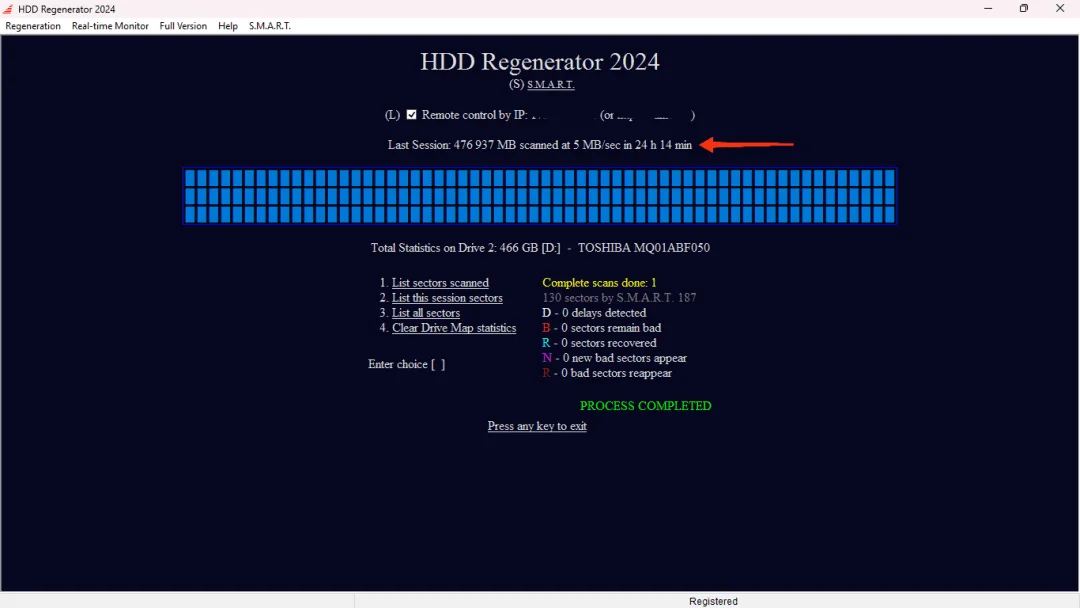The height and width of the screenshot is (608, 1080).
Task: Click the Enter choice input brackets
Action: (x=438, y=364)
